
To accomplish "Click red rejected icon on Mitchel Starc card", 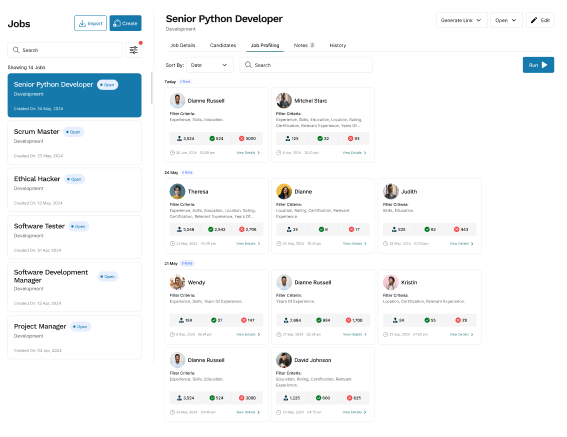I will pos(350,139).
